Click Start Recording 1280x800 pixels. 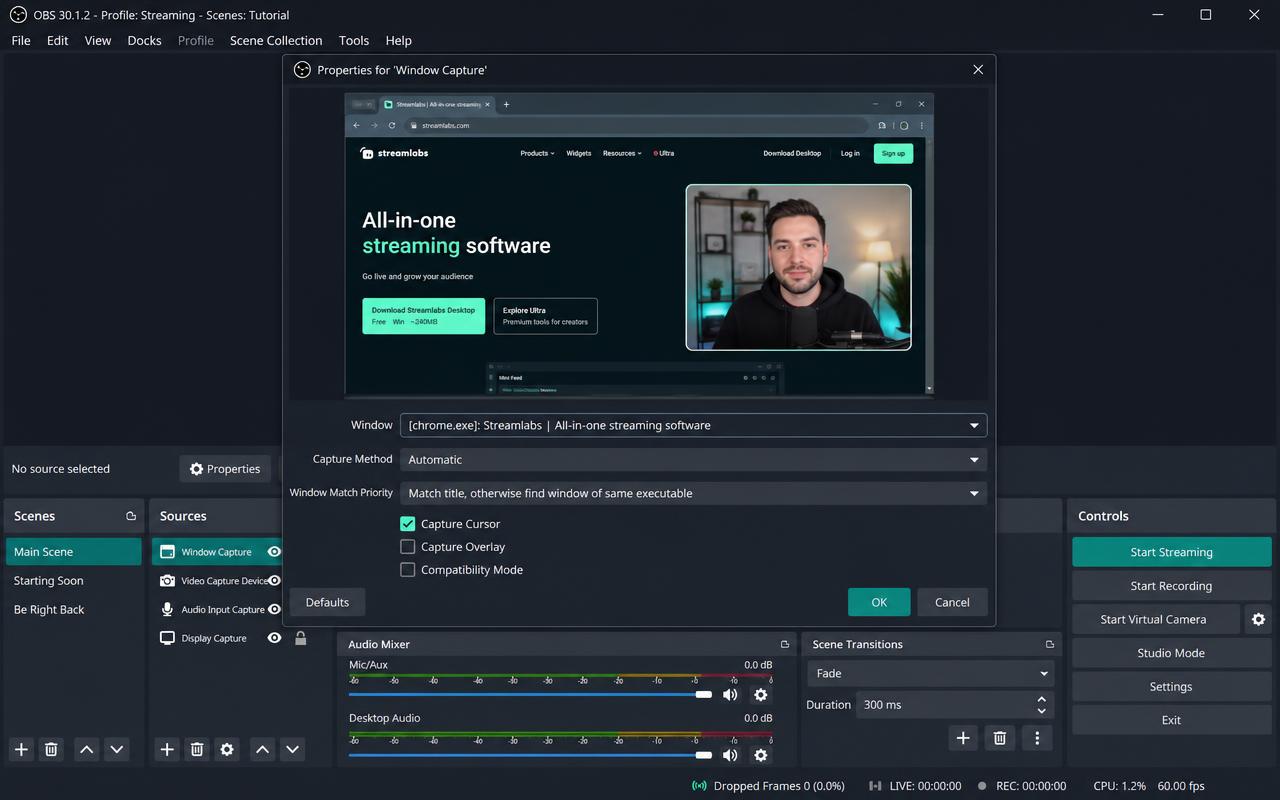[1172, 586]
